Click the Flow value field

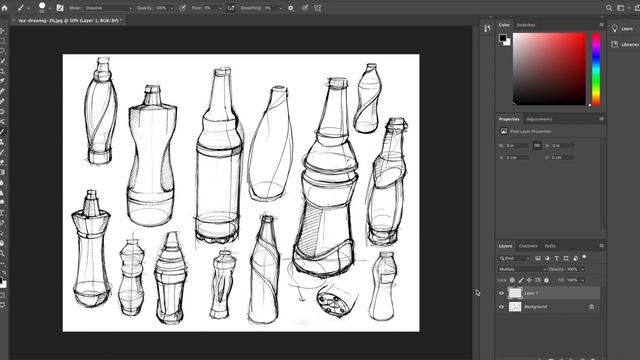[x=209, y=8]
